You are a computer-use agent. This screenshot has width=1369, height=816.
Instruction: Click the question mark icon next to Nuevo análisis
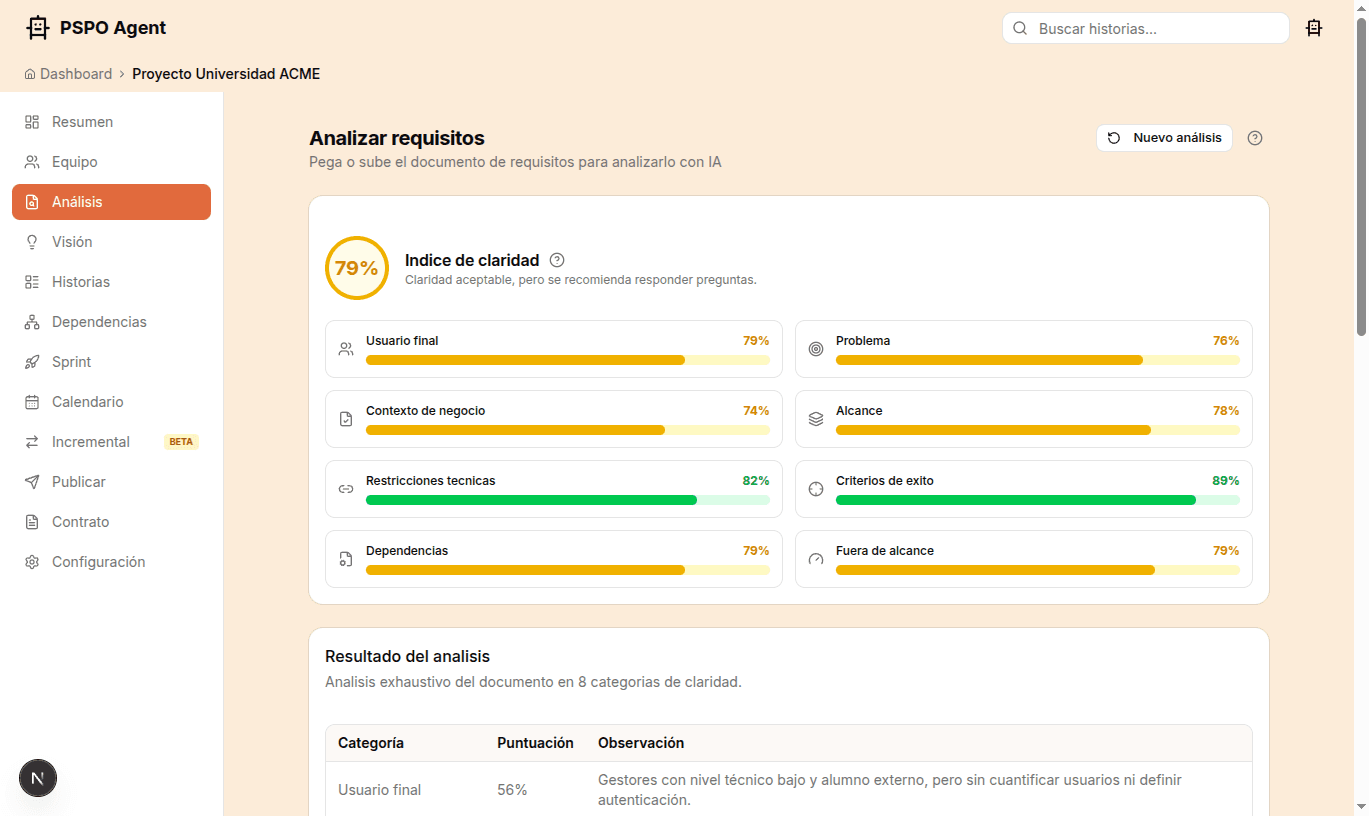coord(1255,137)
